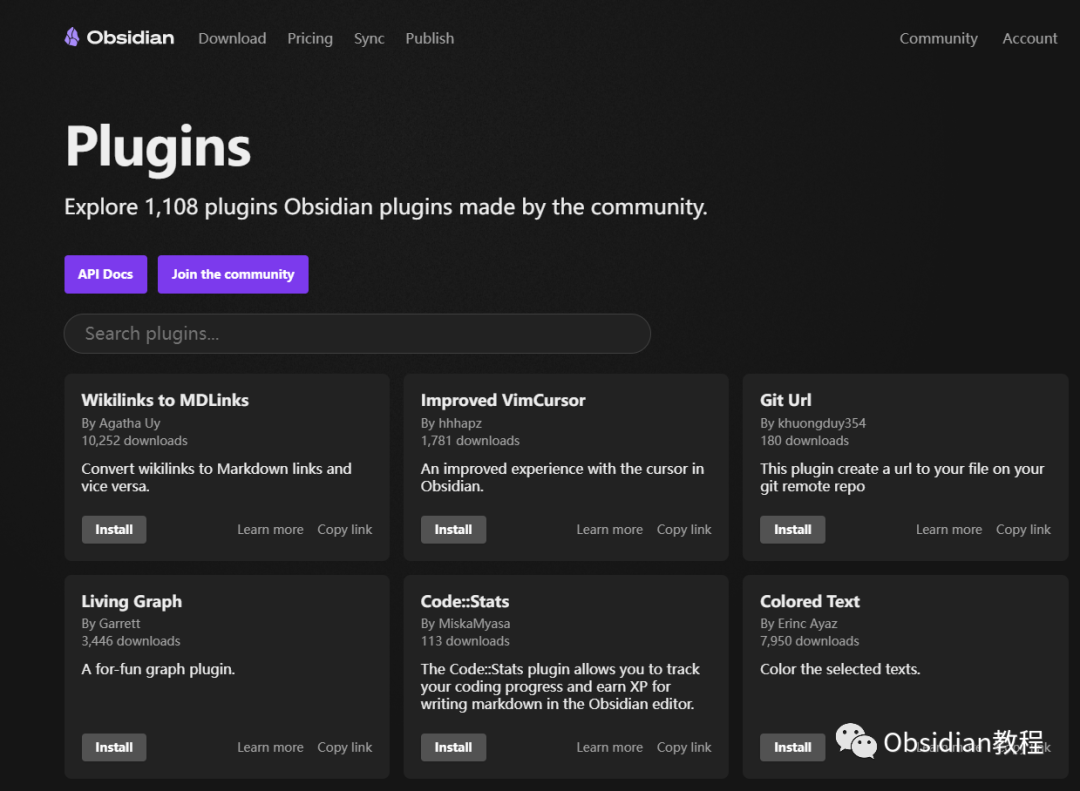Viewport: 1080px width, 791px height.
Task: Click the Obsidian crystal logo icon
Action: point(72,37)
